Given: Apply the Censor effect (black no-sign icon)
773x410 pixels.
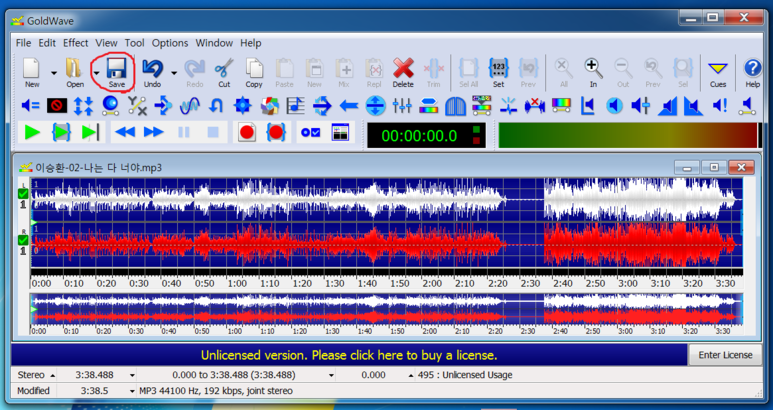Looking at the screenshot, I should [x=57, y=105].
